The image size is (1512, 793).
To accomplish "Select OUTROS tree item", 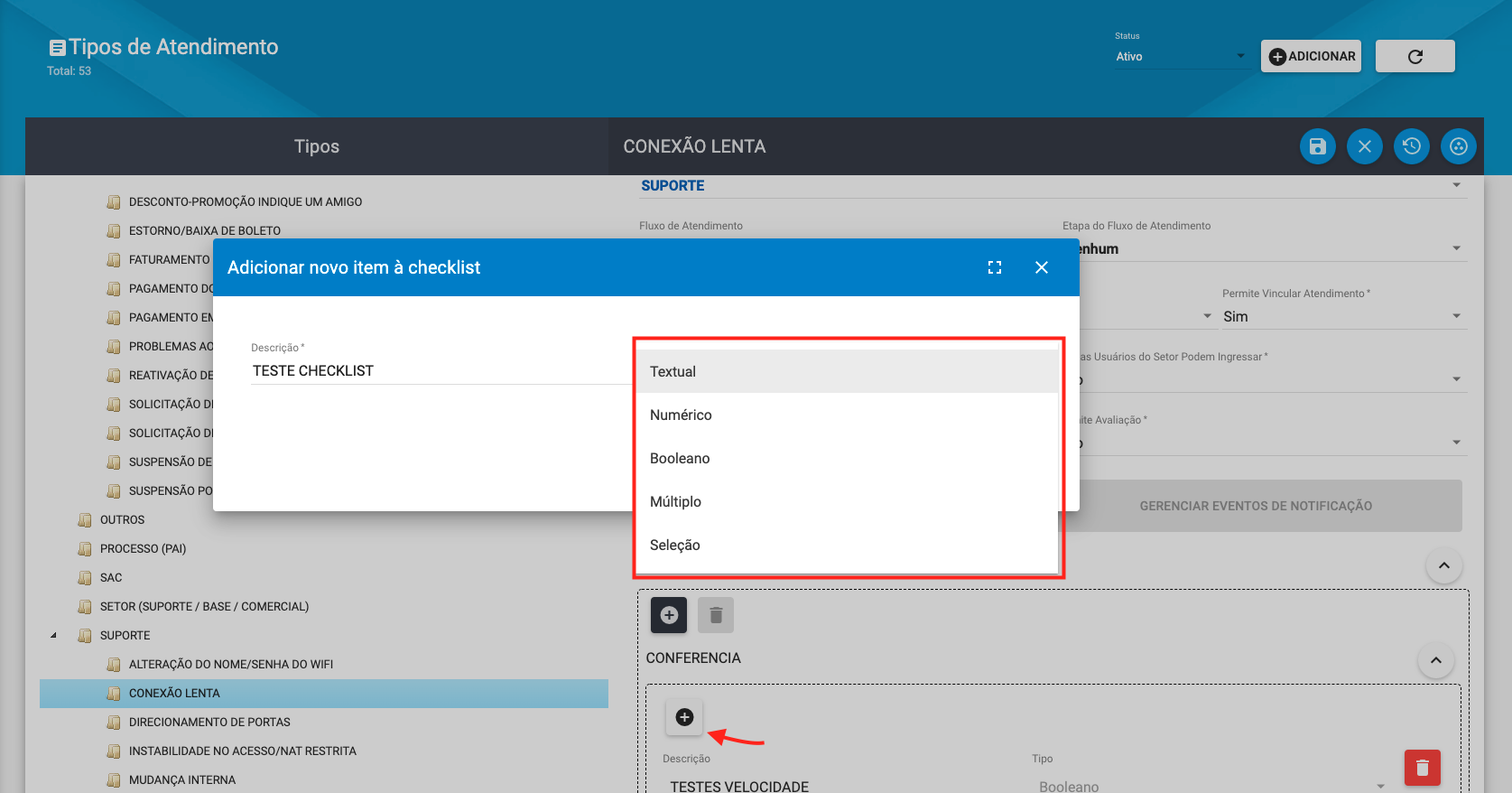I will click(122, 519).
